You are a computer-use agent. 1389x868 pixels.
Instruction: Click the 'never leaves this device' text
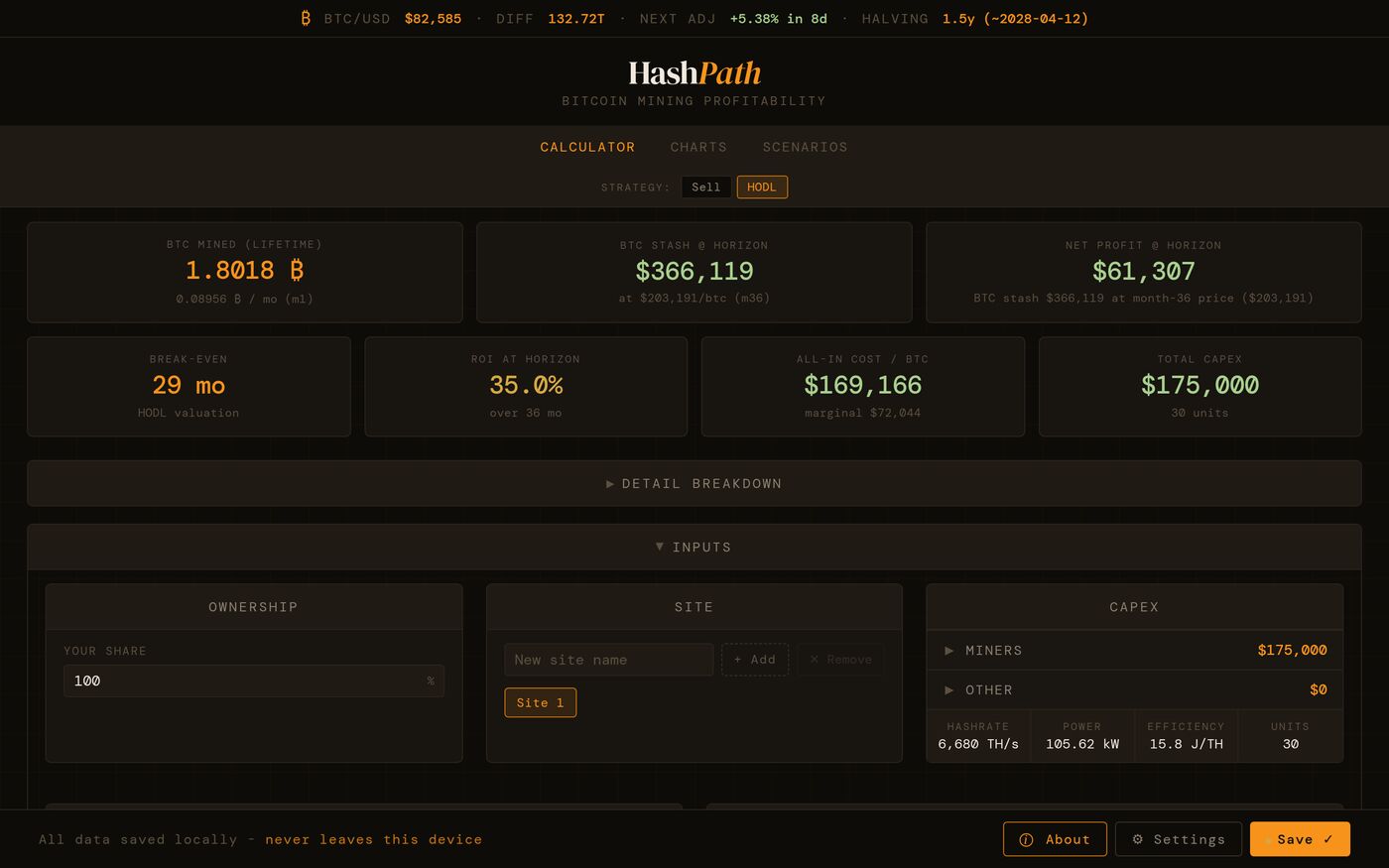click(373, 839)
